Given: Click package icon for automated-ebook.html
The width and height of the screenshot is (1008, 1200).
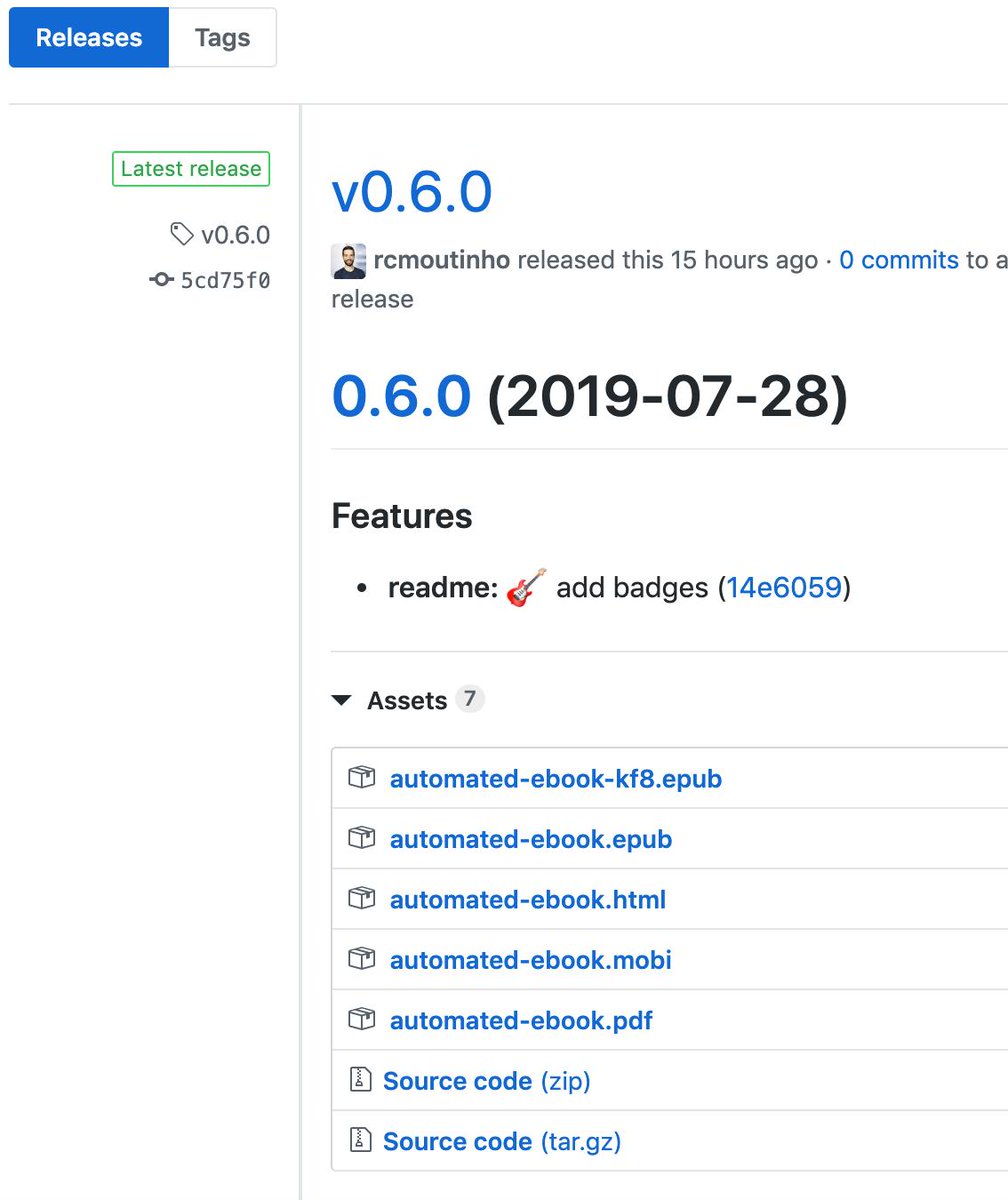Looking at the screenshot, I should coord(361,898).
